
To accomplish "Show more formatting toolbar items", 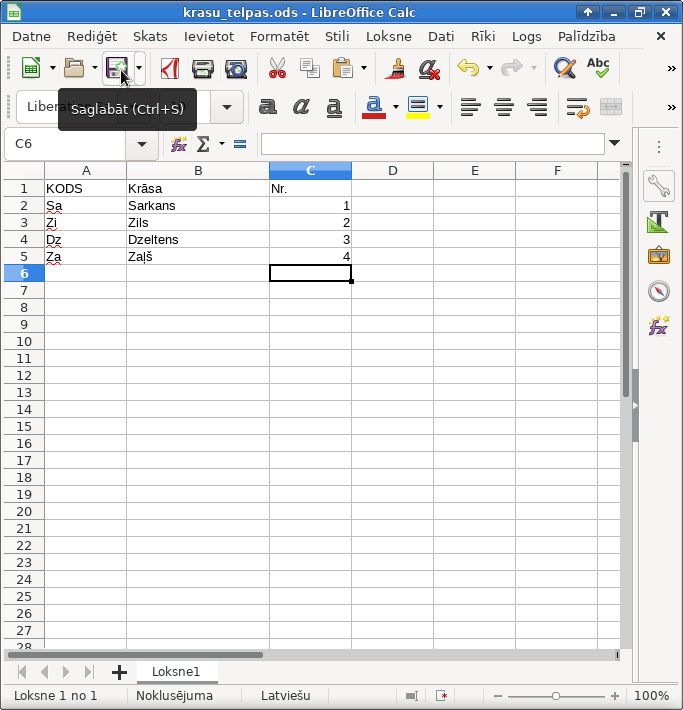I will (672, 107).
